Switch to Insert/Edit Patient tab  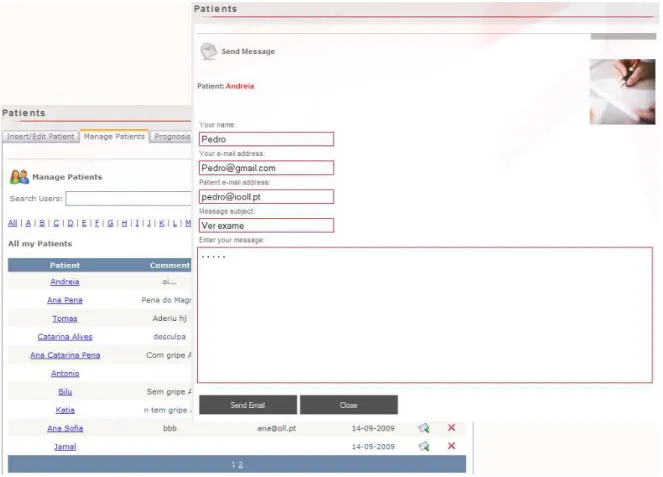pyautogui.click(x=40, y=137)
